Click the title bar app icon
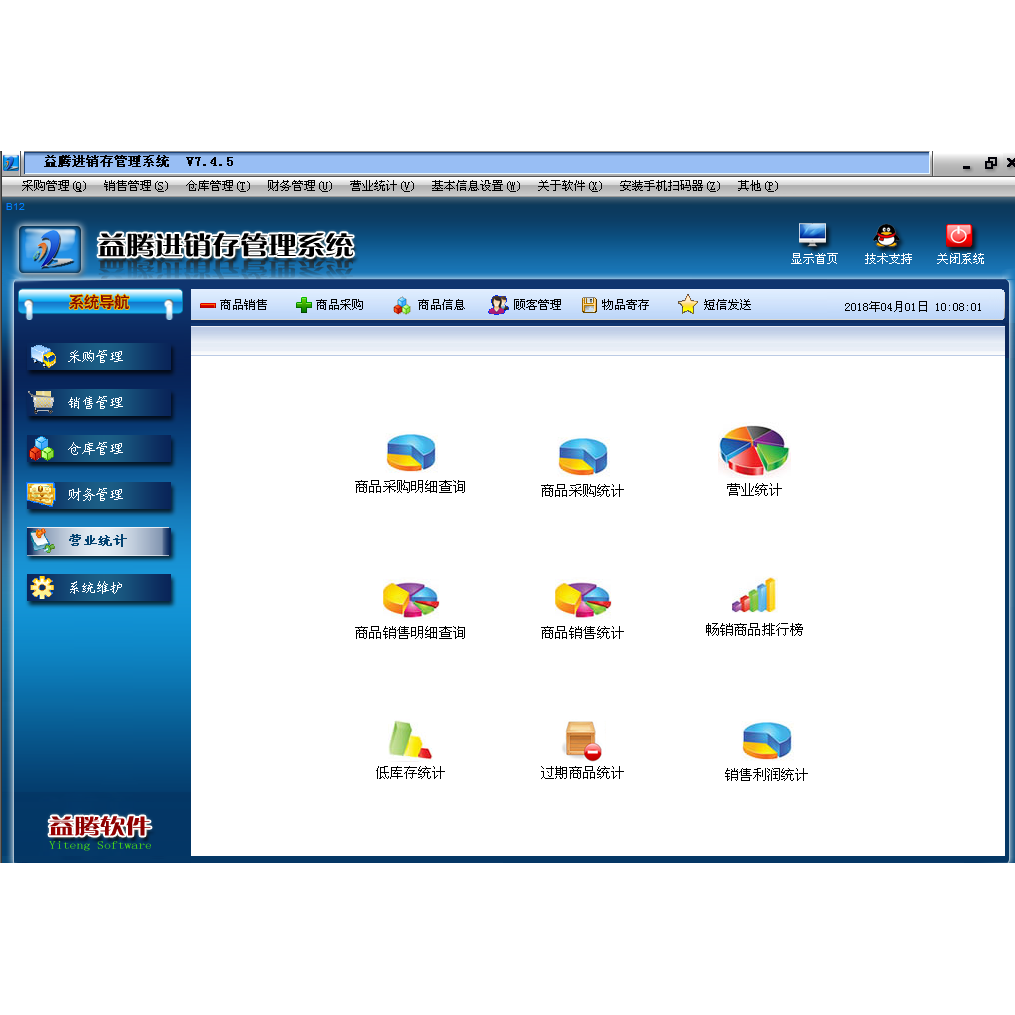The width and height of the screenshot is (1015, 1015). 10,162
